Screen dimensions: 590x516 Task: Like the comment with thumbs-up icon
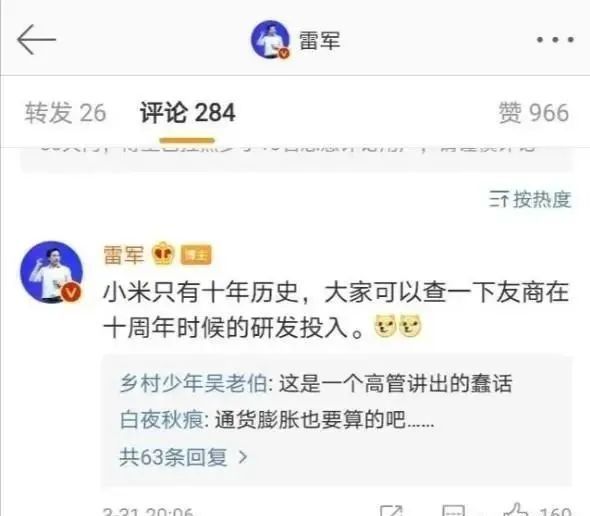pos(515,510)
